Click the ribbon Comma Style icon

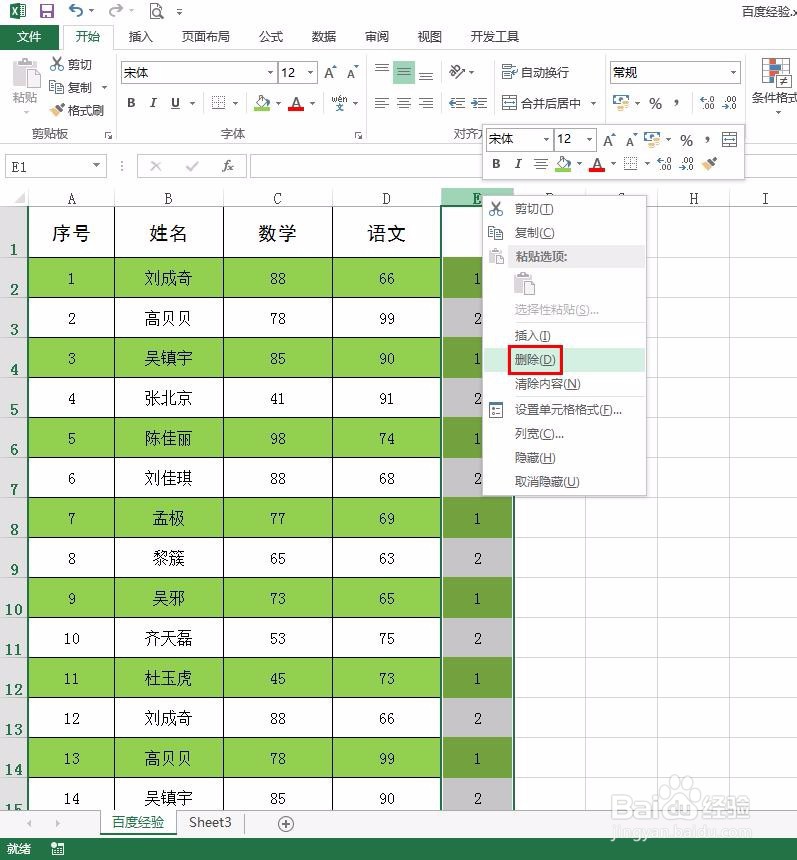[x=676, y=103]
